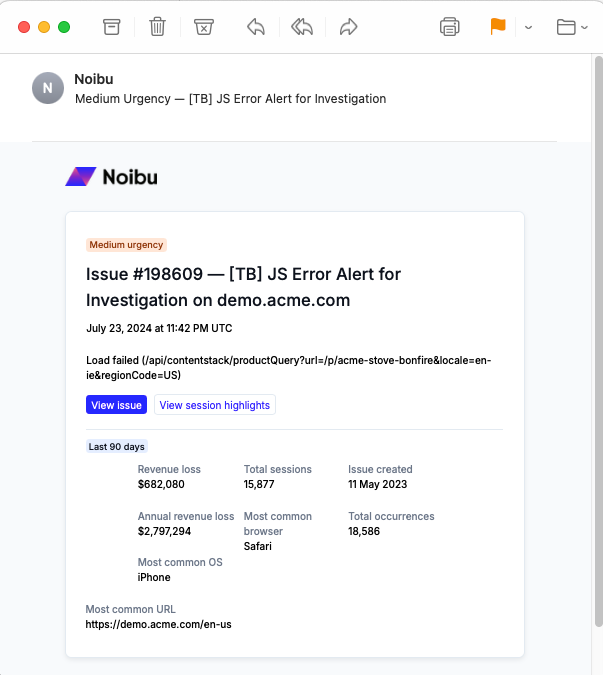603x675 pixels.
Task: Click the Noibu logo in email
Action: coord(111,177)
